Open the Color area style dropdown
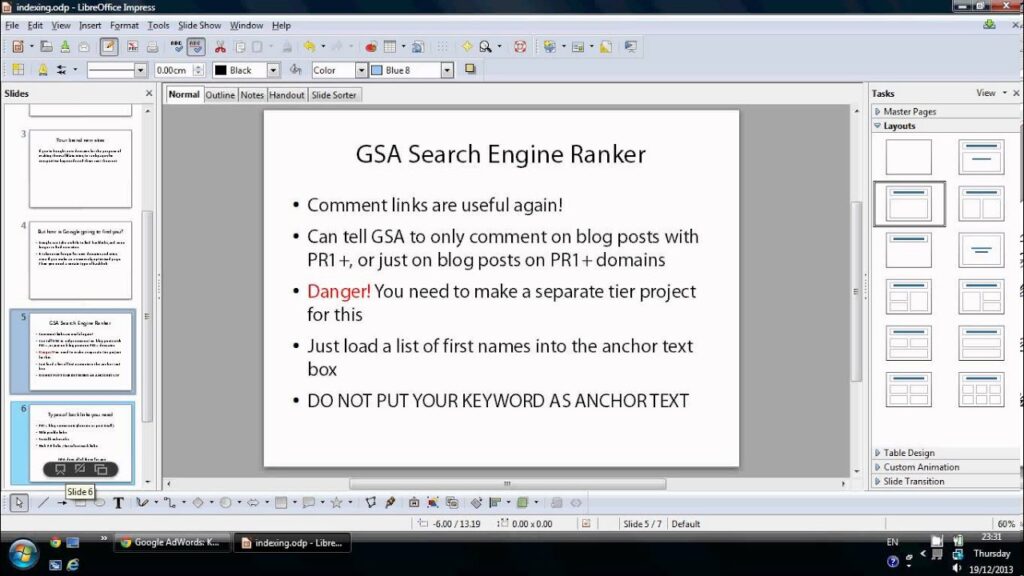 coord(361,70)
